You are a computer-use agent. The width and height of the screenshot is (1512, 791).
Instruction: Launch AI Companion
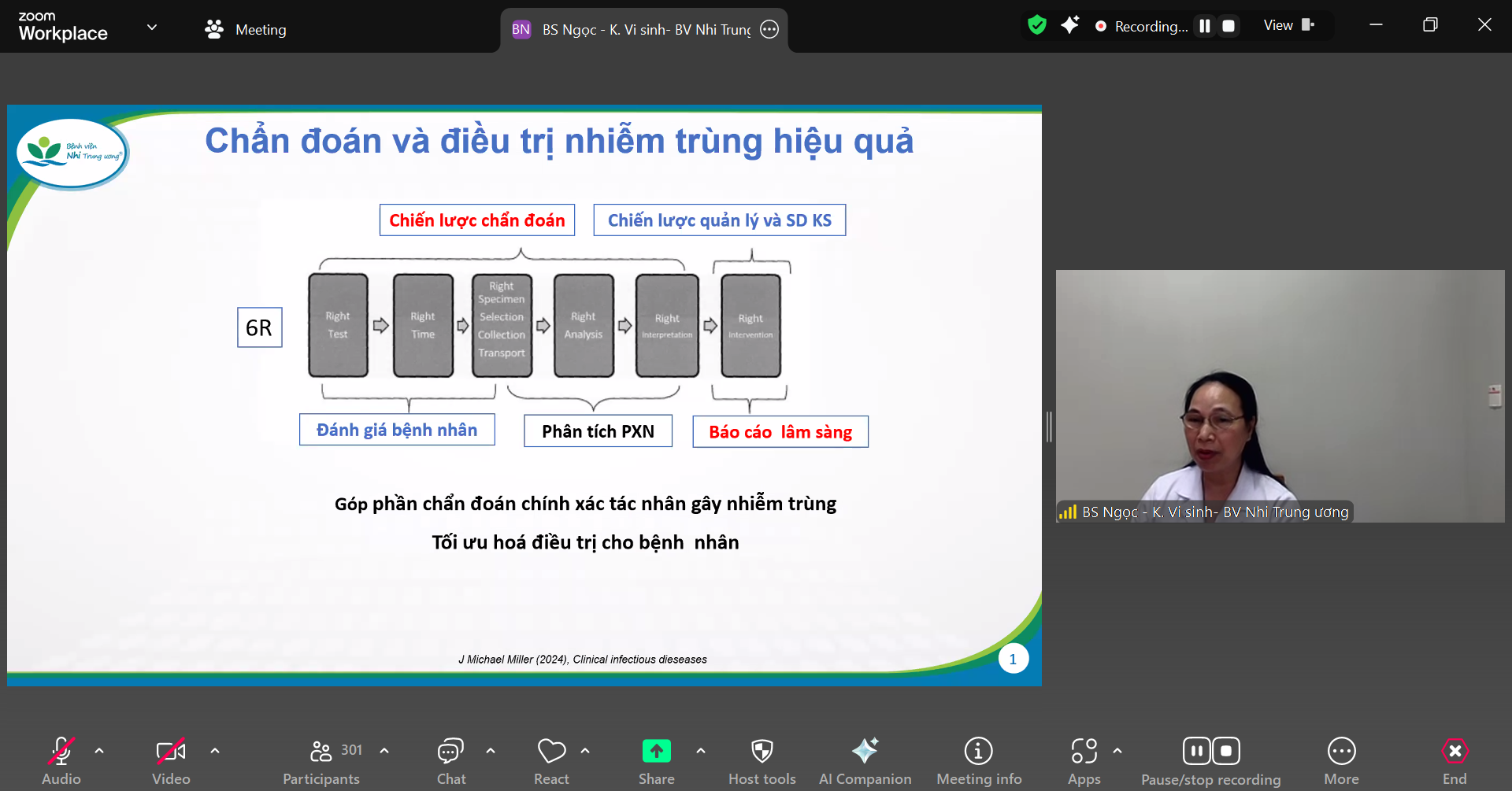pos(865,760)
